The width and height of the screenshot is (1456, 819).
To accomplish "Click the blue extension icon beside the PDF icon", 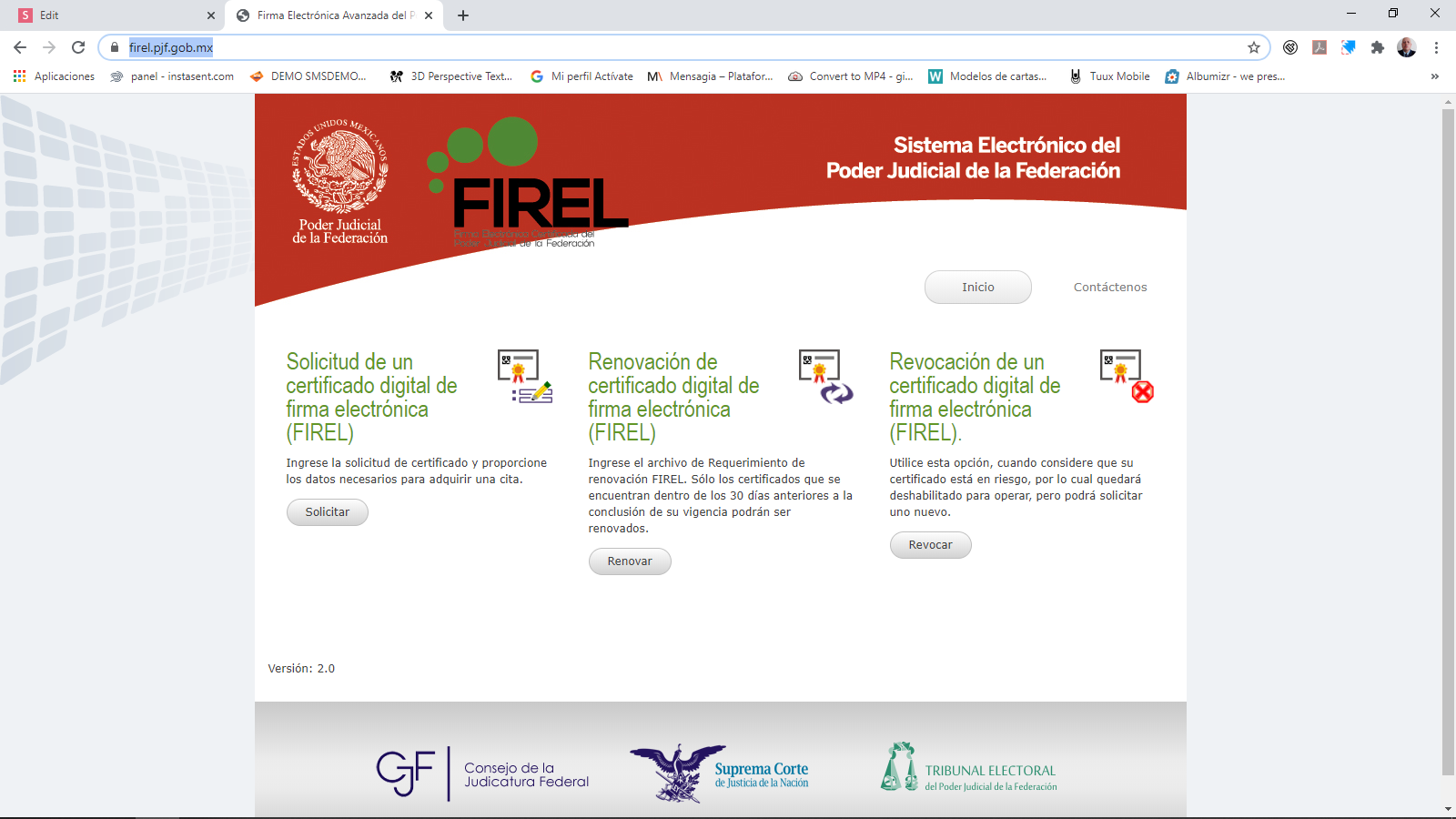I will tap(1349, 47).
